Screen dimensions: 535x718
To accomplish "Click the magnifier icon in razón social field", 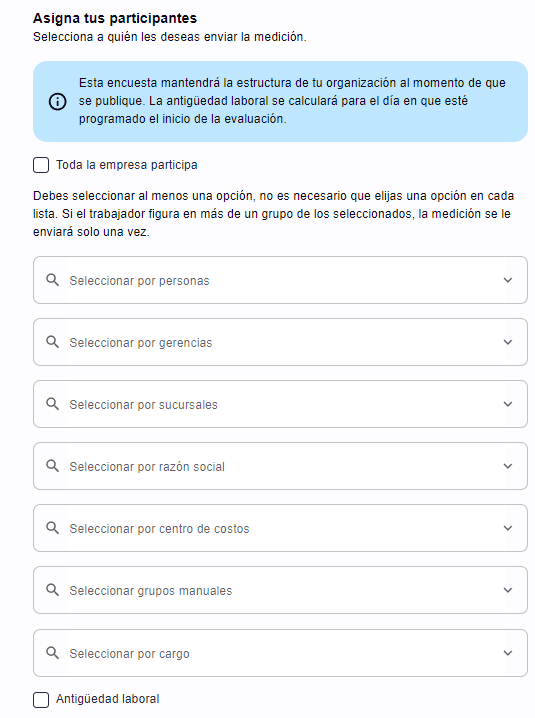I will pyautogui.click(x=53, y=466).
